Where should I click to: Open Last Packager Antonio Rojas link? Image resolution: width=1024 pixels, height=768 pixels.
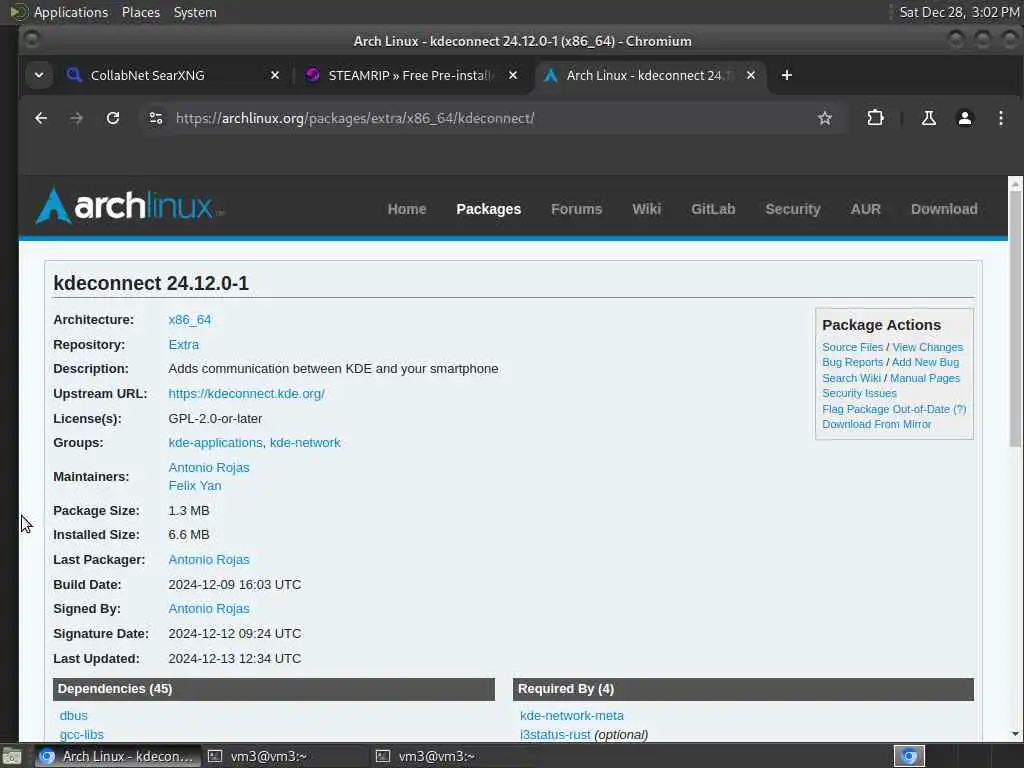pyautogui.click(x=209, y=560)
